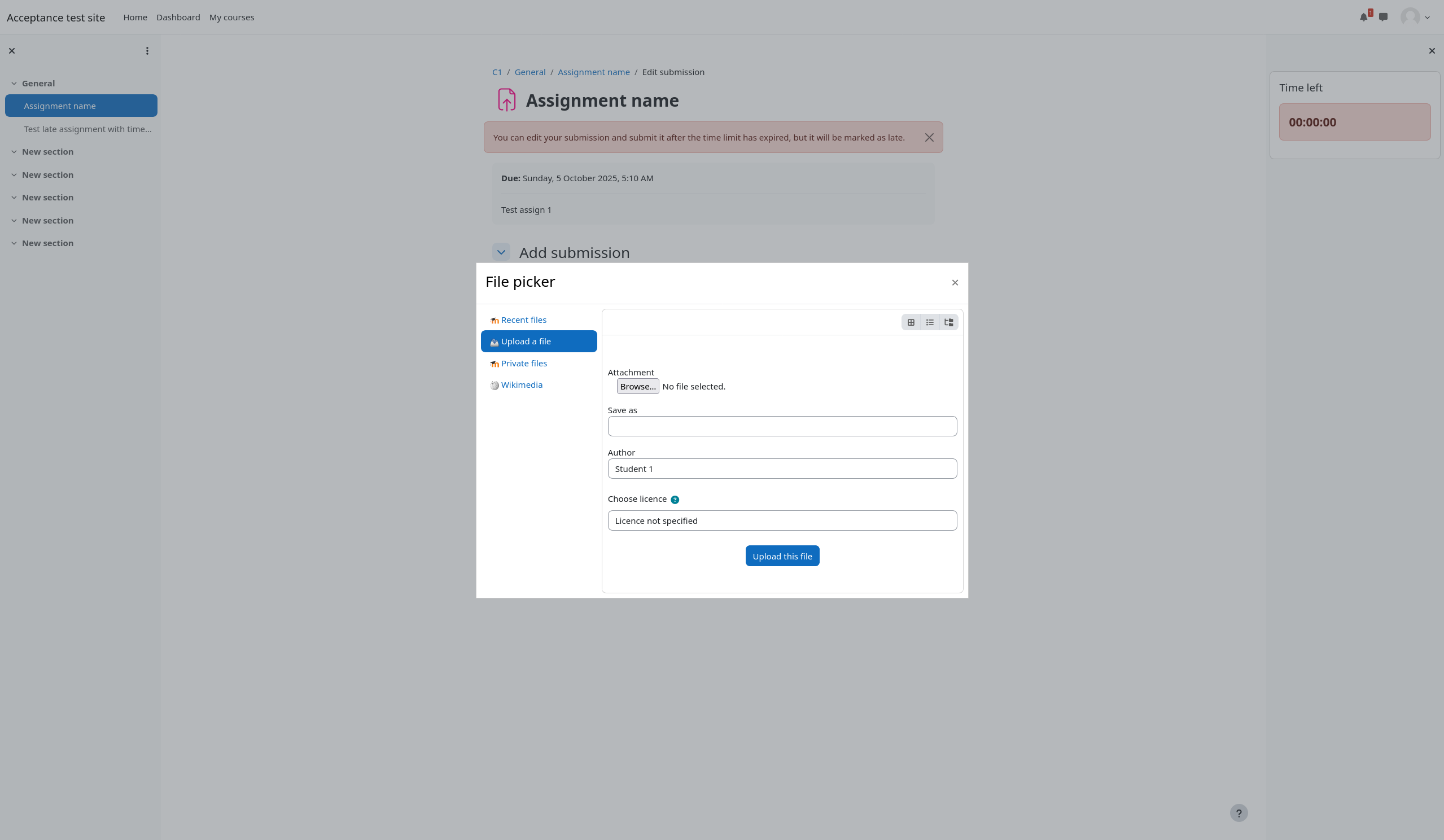Open the messaging drawer icon

click(x=1383, y=17)
